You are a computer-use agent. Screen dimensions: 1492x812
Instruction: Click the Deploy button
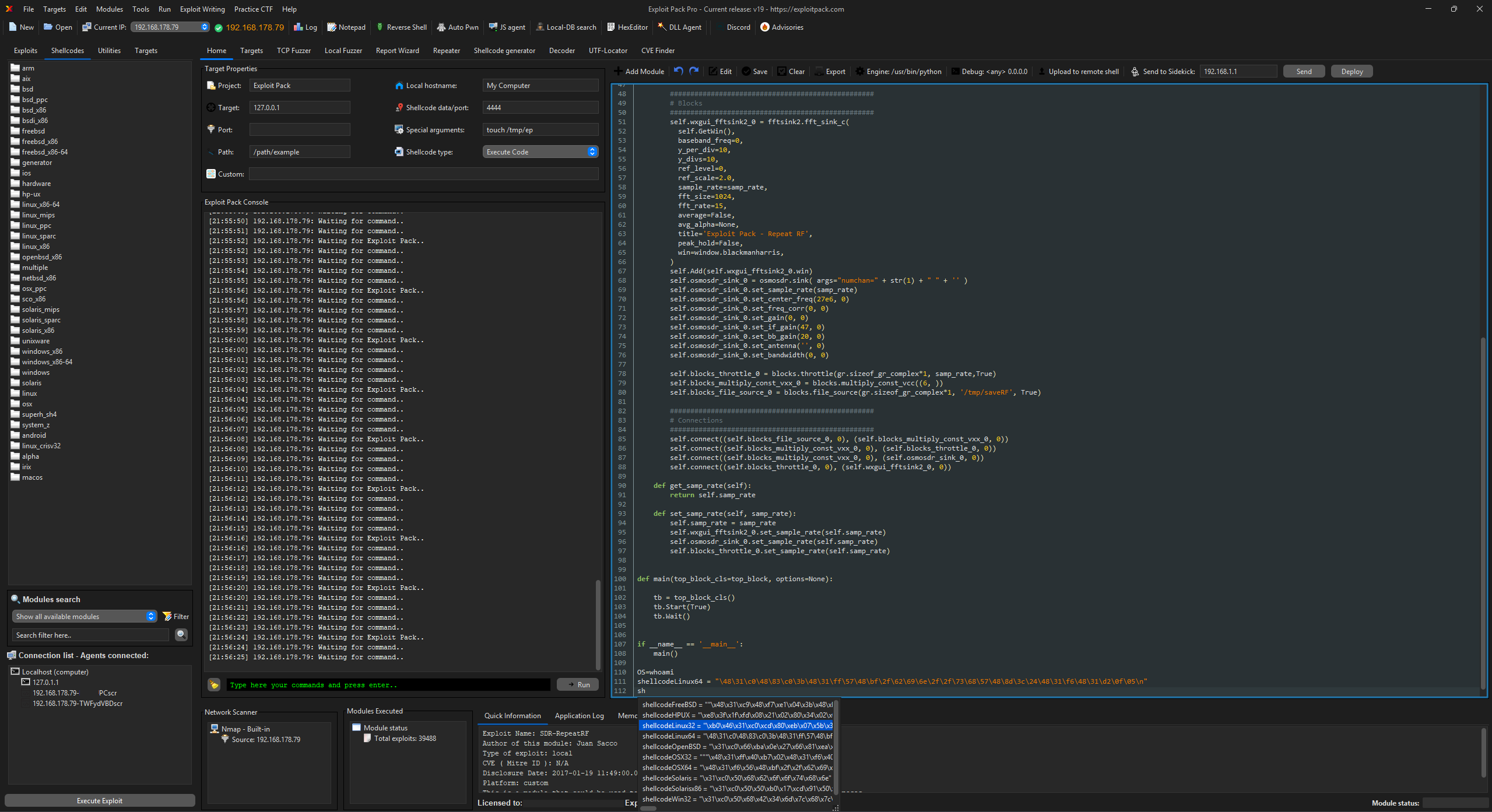pos(1351,72)
